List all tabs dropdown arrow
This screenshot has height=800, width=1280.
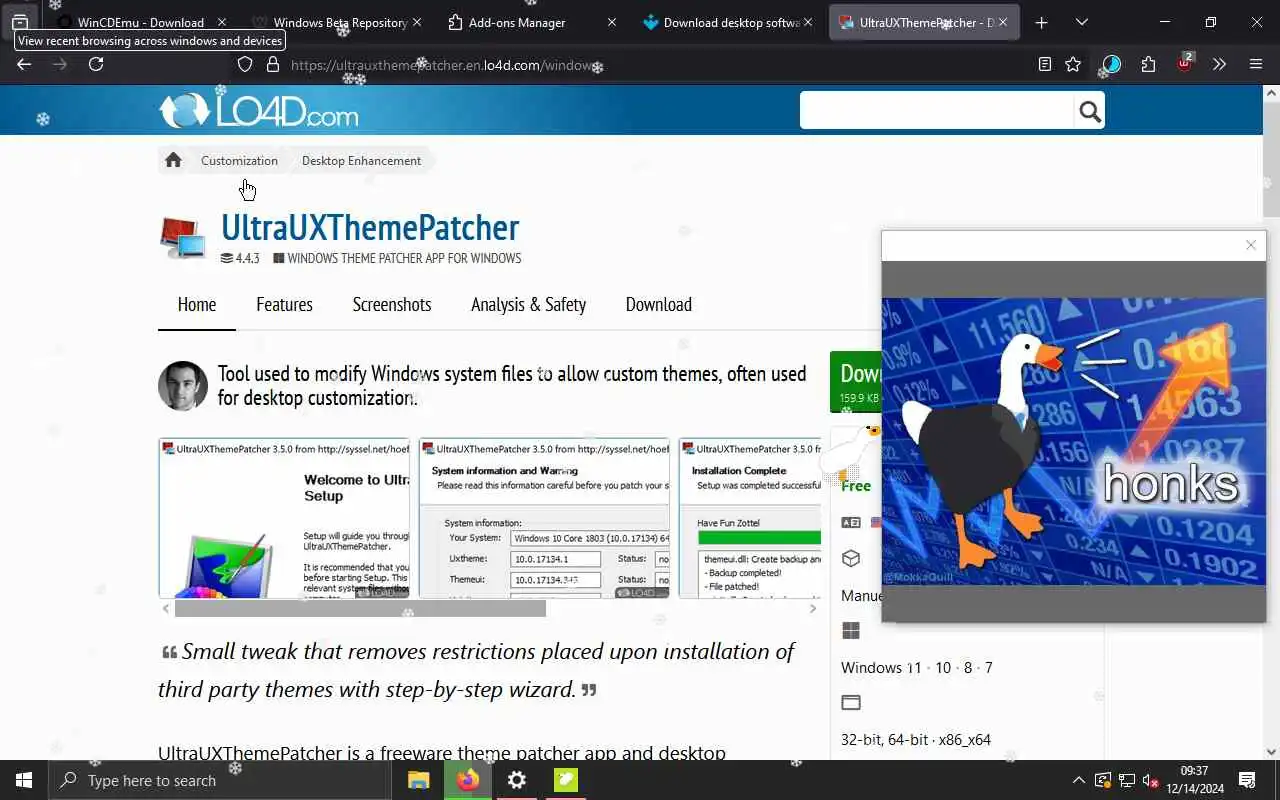pos(1081,22)
